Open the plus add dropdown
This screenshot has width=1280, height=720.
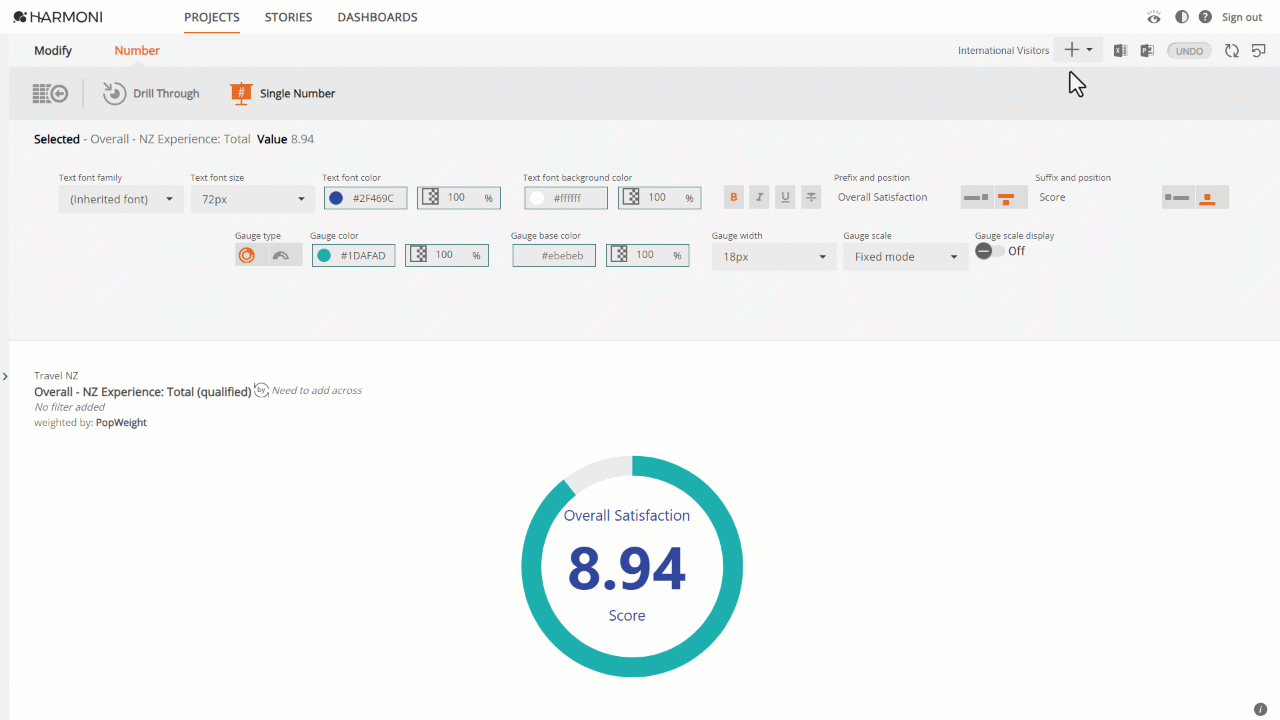pyautogui.click(x=1078, y=50)
